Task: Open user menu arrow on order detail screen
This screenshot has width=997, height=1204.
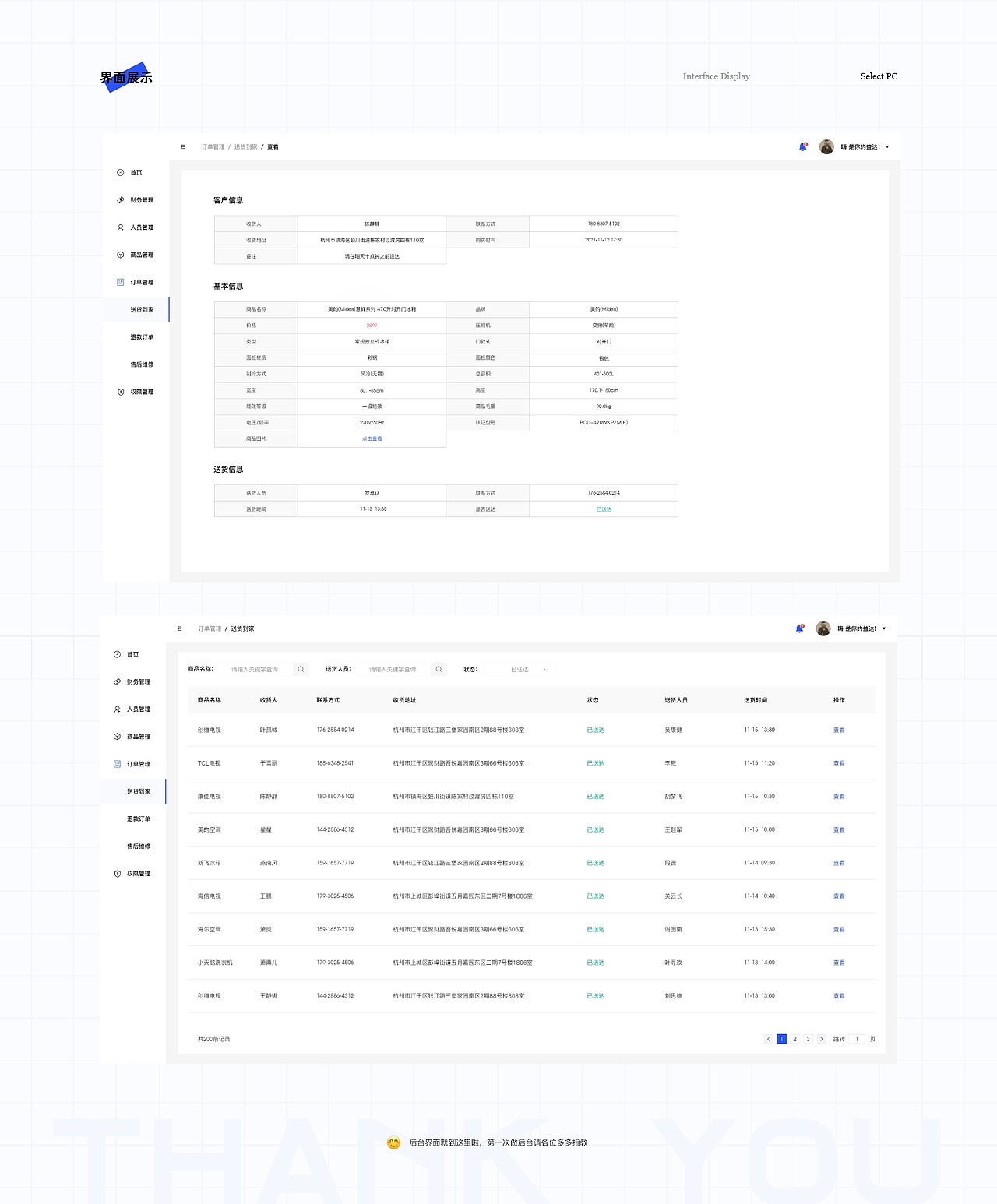Action: point(887,146)
